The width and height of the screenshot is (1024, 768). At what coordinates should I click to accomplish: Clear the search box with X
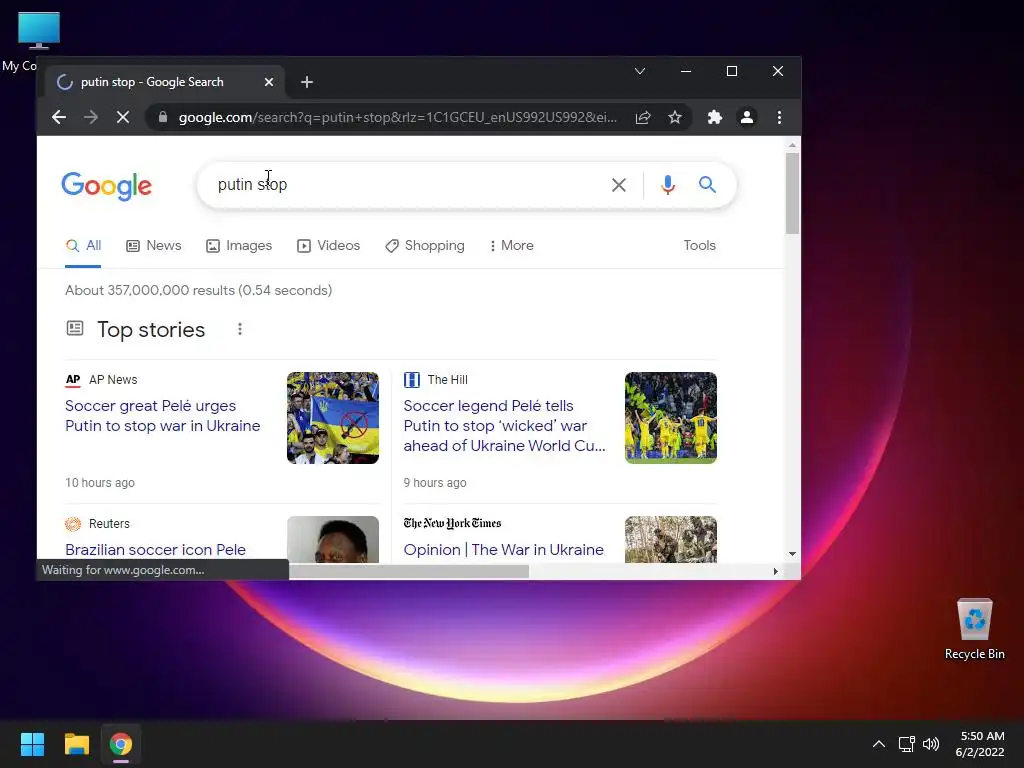[x=619, y=185]
